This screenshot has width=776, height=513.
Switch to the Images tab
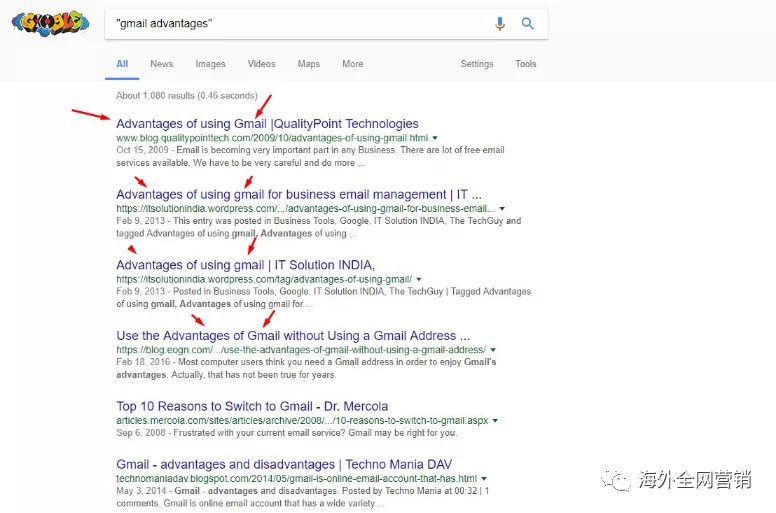pyautogui.click(x=210, y=64)
